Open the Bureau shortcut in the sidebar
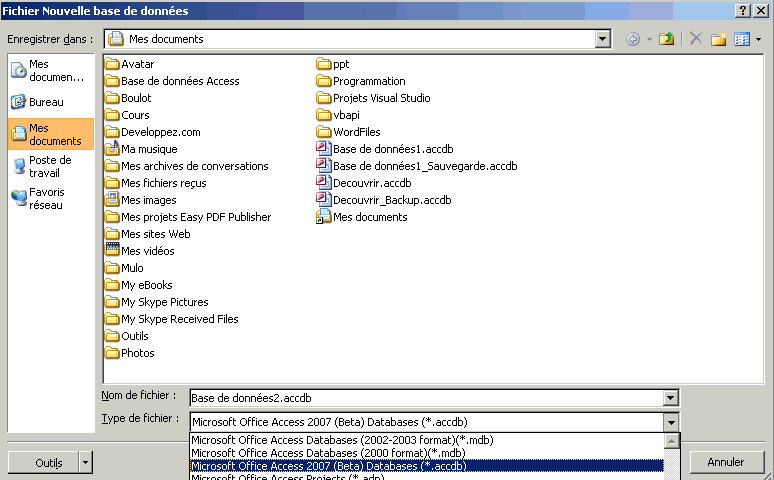774x480 pixels. 46,102
